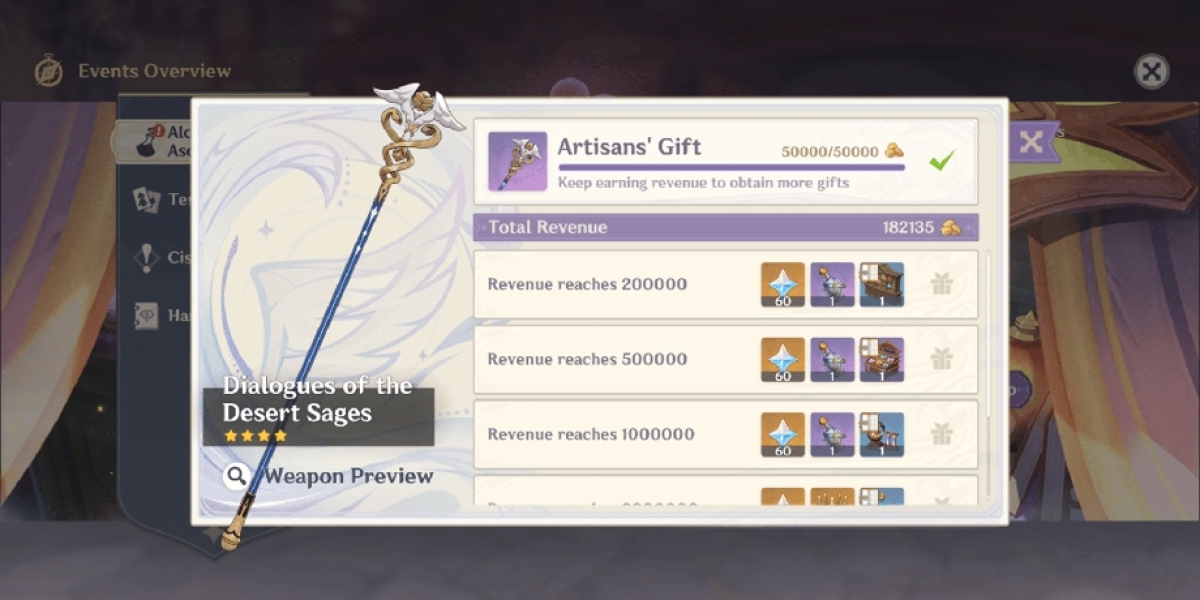Viewport: 1200px width, 600px height.
Task: Close the Events Overview screen
Action: tap(1152, 71)
